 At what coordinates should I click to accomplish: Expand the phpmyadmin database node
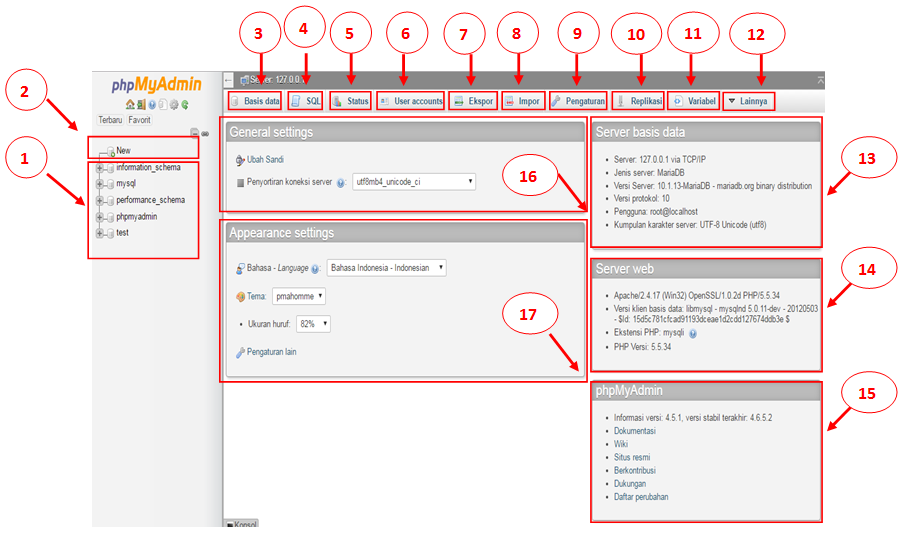100,217
